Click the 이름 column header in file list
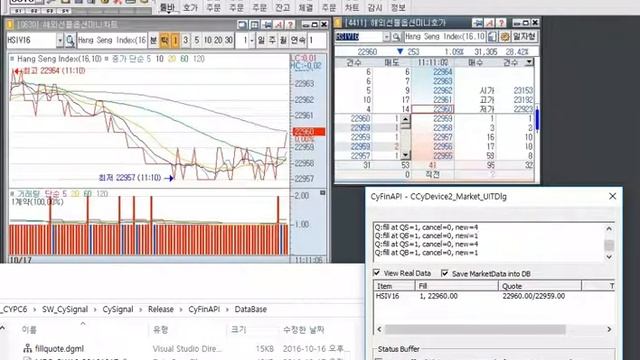Image resolution: width=640 pixels, height=360 pixels. coord(29,329)
